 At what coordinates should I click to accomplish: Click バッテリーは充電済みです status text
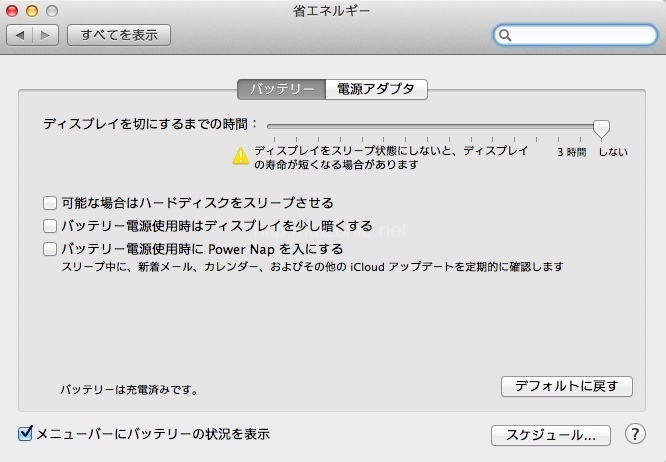click(x=129, y=389)
